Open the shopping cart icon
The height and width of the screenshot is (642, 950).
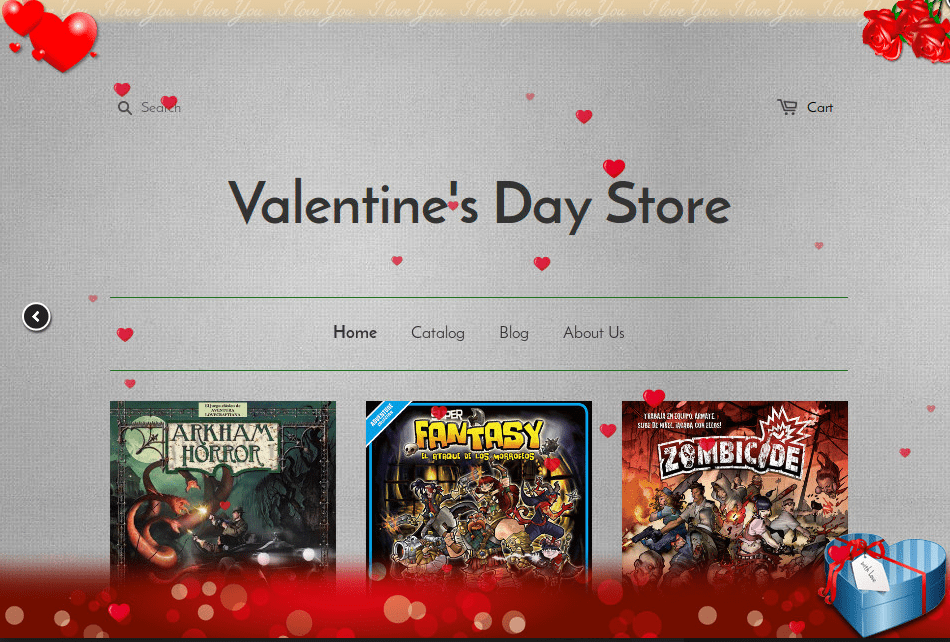(787, 107)
